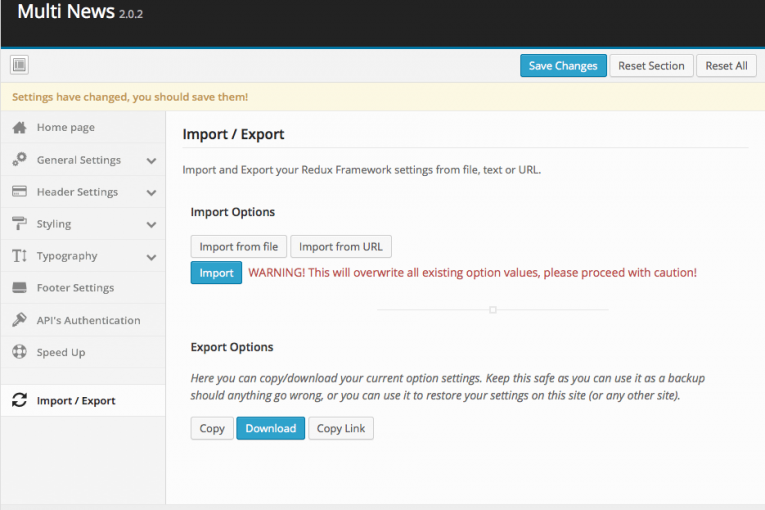Click the Header Settings card icon
This screenshot has width=765, height=510.
tap(20, 191)
